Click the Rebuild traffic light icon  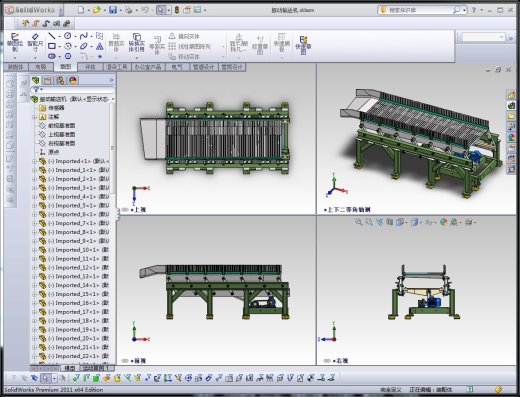[x=177, y=10]
